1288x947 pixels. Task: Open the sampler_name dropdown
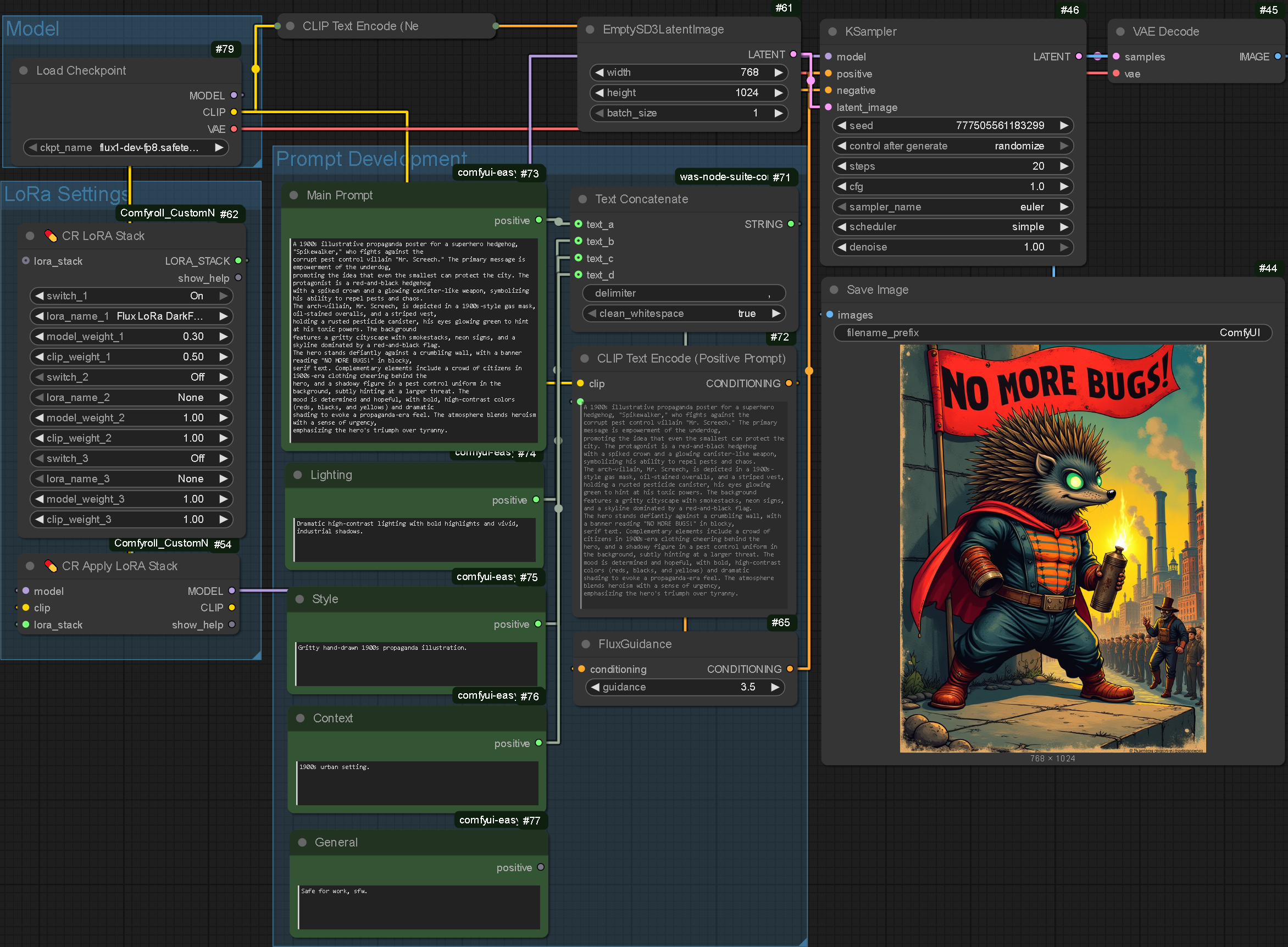click(952, 207)
